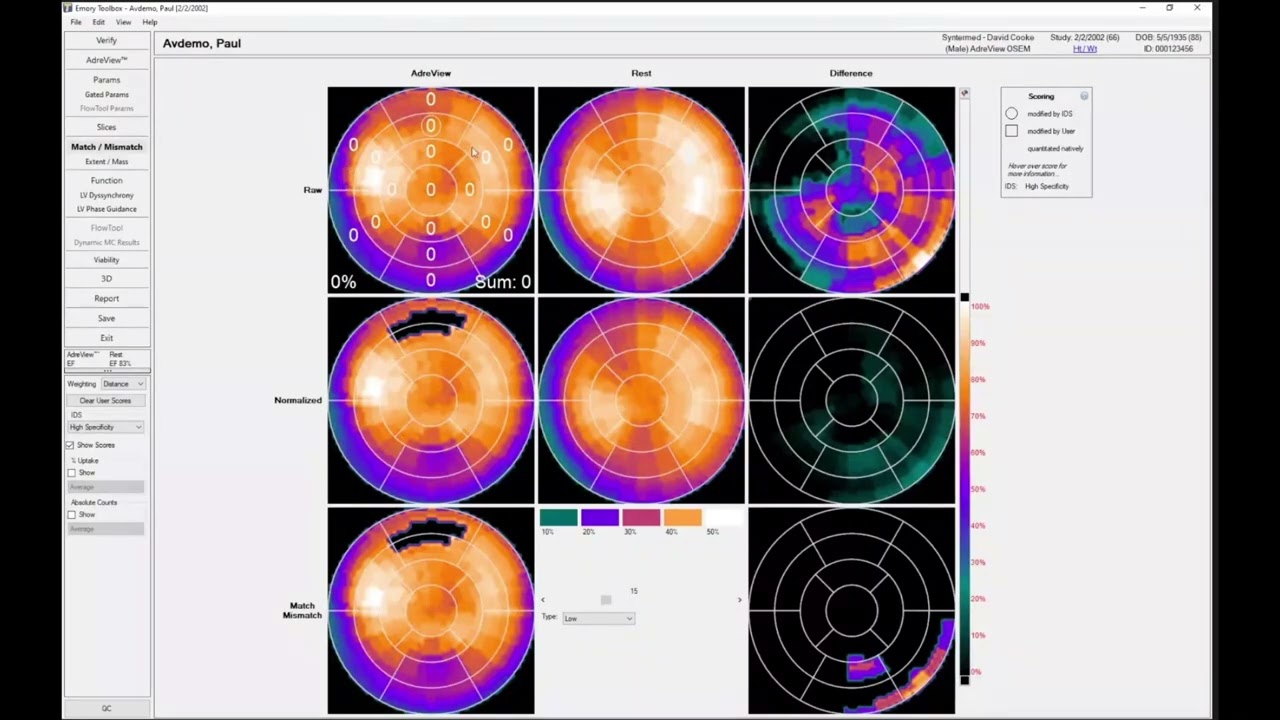
Task: Open the AdreView sidebar button
Action: (x=107, y=60)
